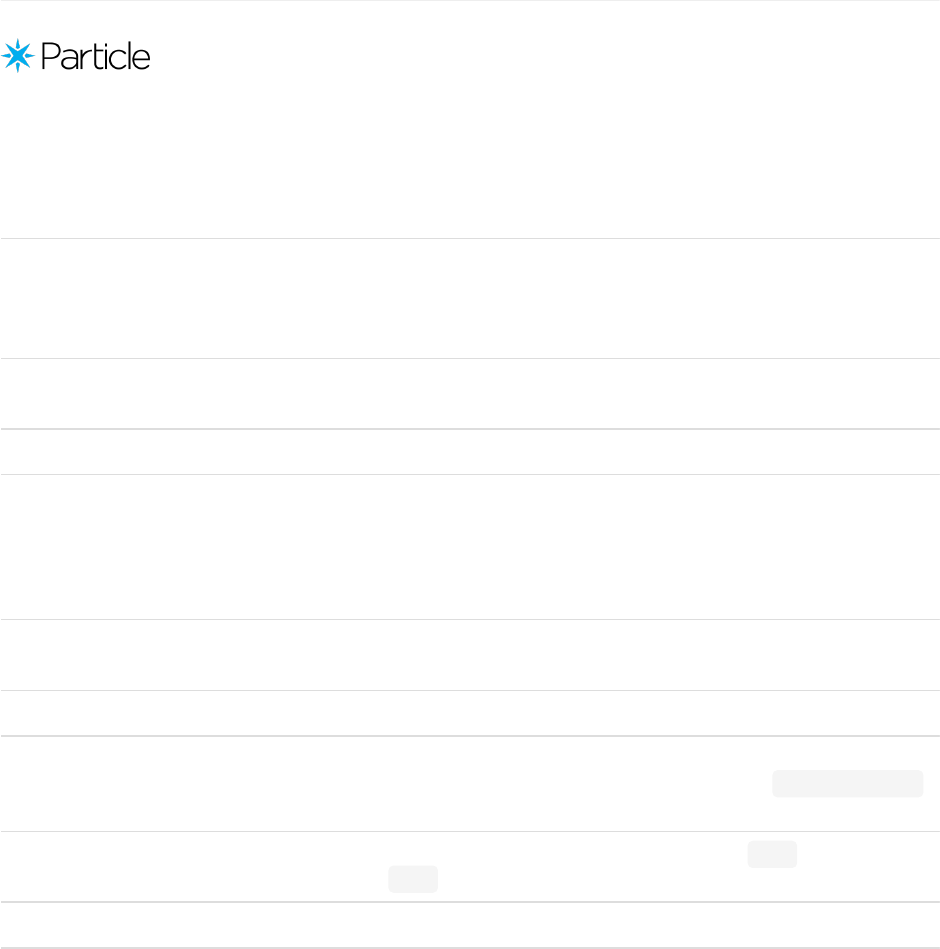Click the thin empty row below third divider
This screenshot has width=940, height=949.
[470, 452]
